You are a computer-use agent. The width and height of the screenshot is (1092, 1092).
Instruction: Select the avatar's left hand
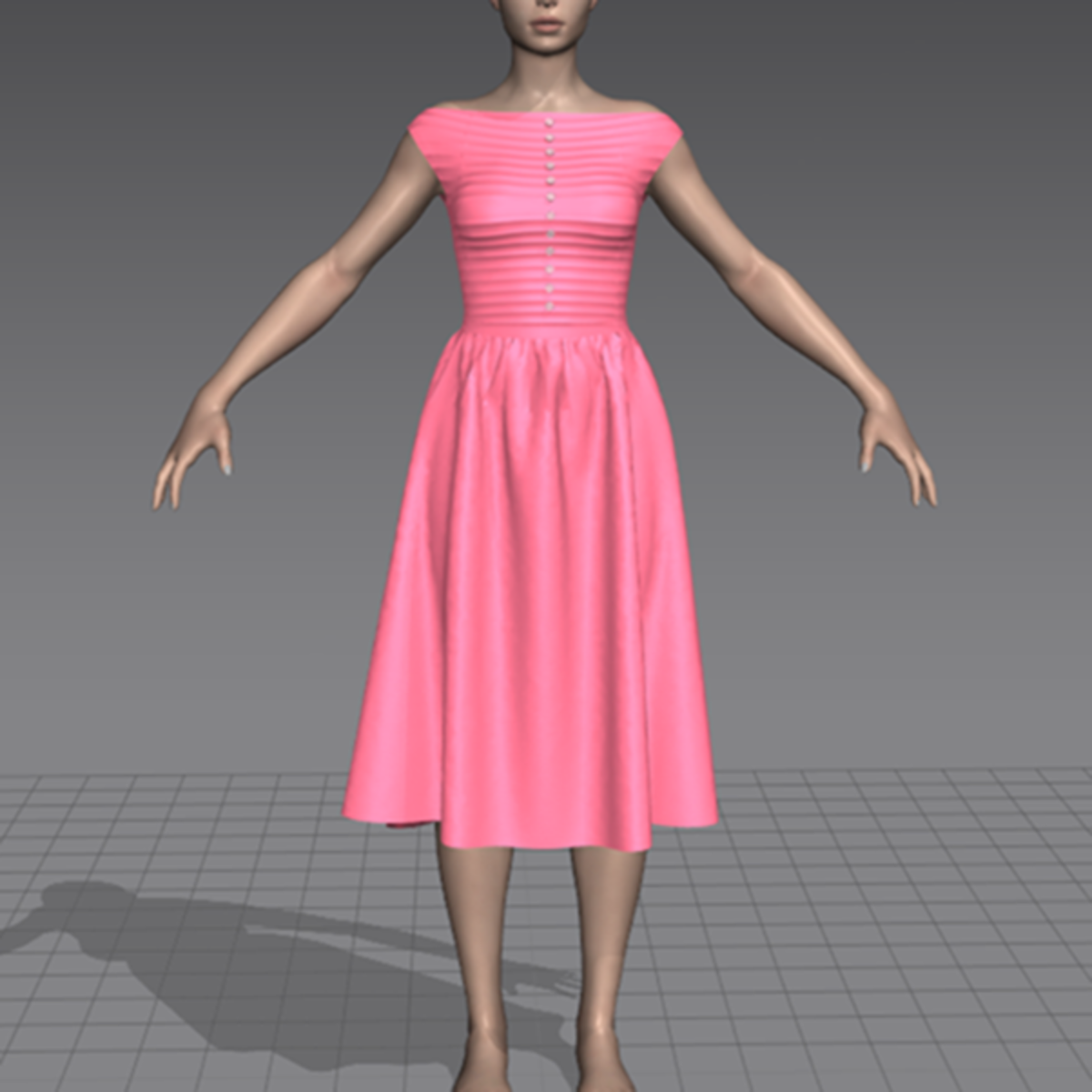pyautogui.click(x=892, y=437)
